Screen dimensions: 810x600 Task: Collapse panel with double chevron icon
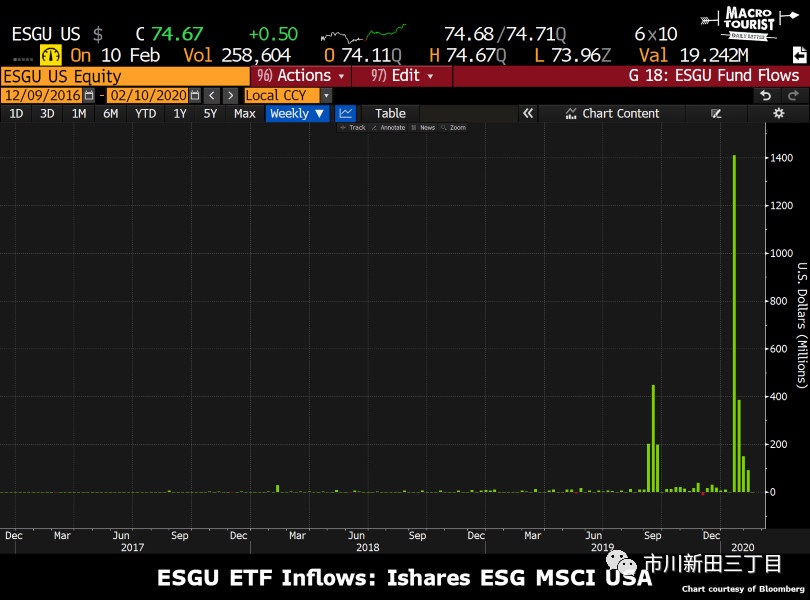(x=527, y=114)
